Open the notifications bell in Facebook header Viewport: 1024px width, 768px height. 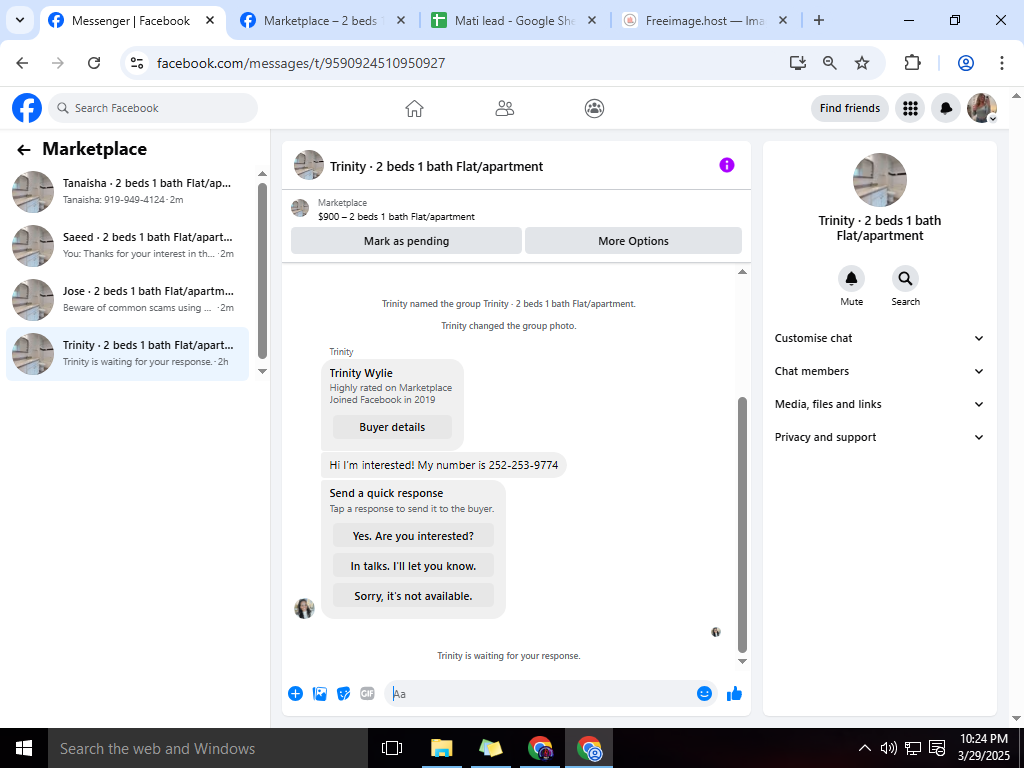pos(946,108)
